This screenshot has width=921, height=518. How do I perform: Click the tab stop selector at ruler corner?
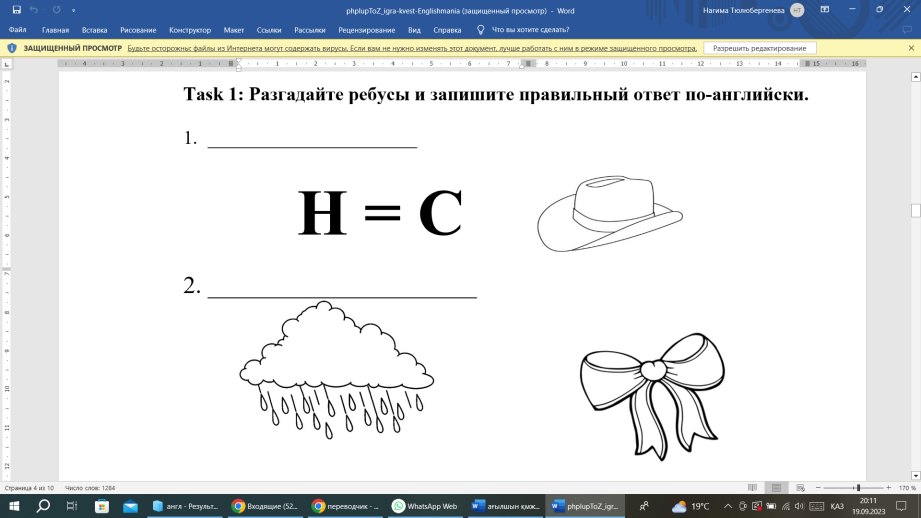pyautogui.click(x=6, y=64)
